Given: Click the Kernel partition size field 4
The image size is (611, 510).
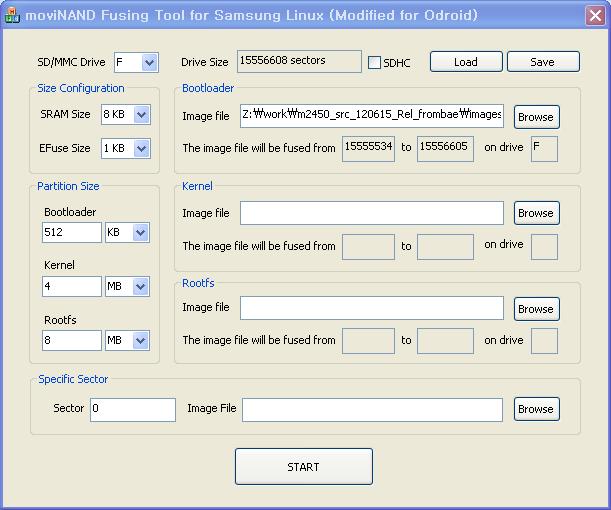Looking at the screenshot, I should (72, 286).
